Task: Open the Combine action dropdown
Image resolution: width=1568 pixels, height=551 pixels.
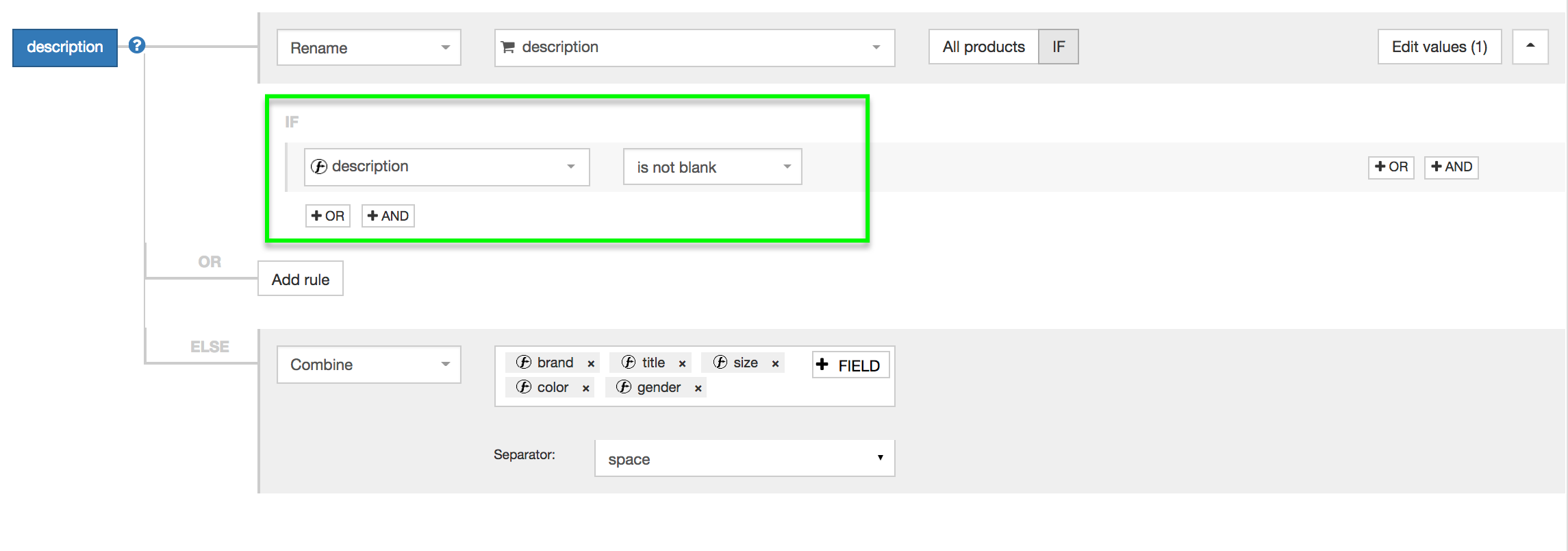Action: click(368, 365)
